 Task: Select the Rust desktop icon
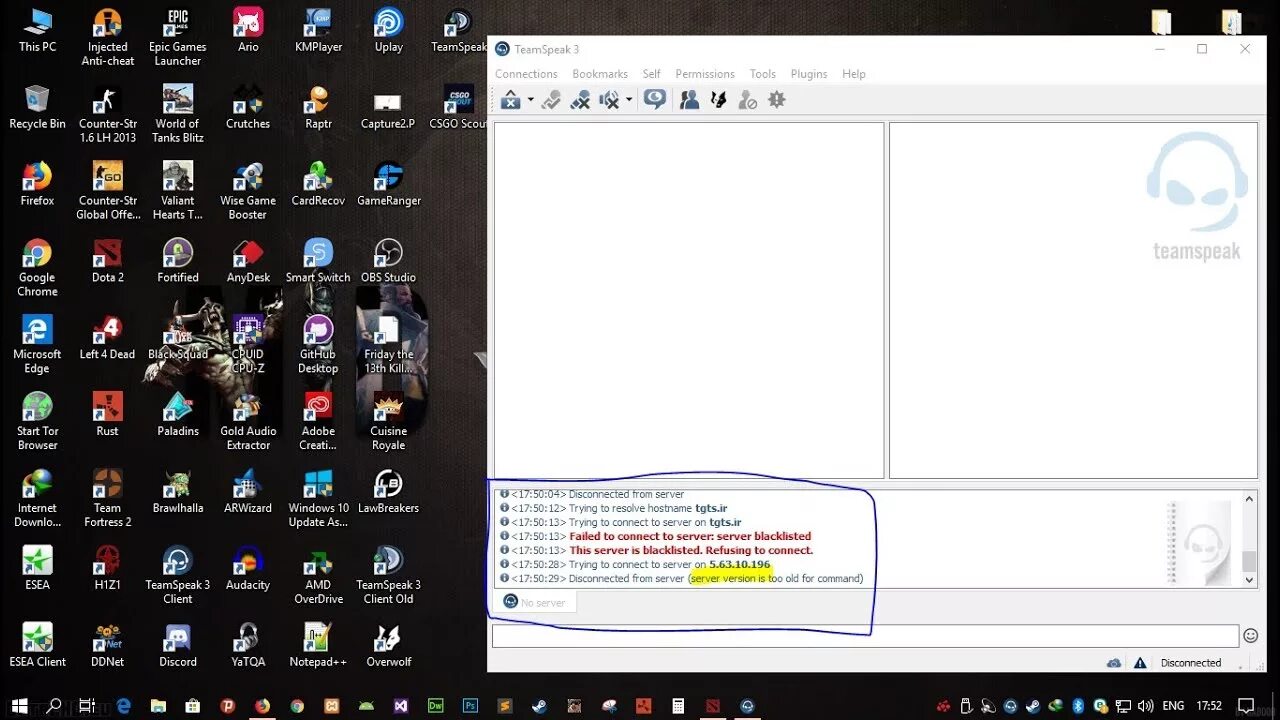point(108,415)
